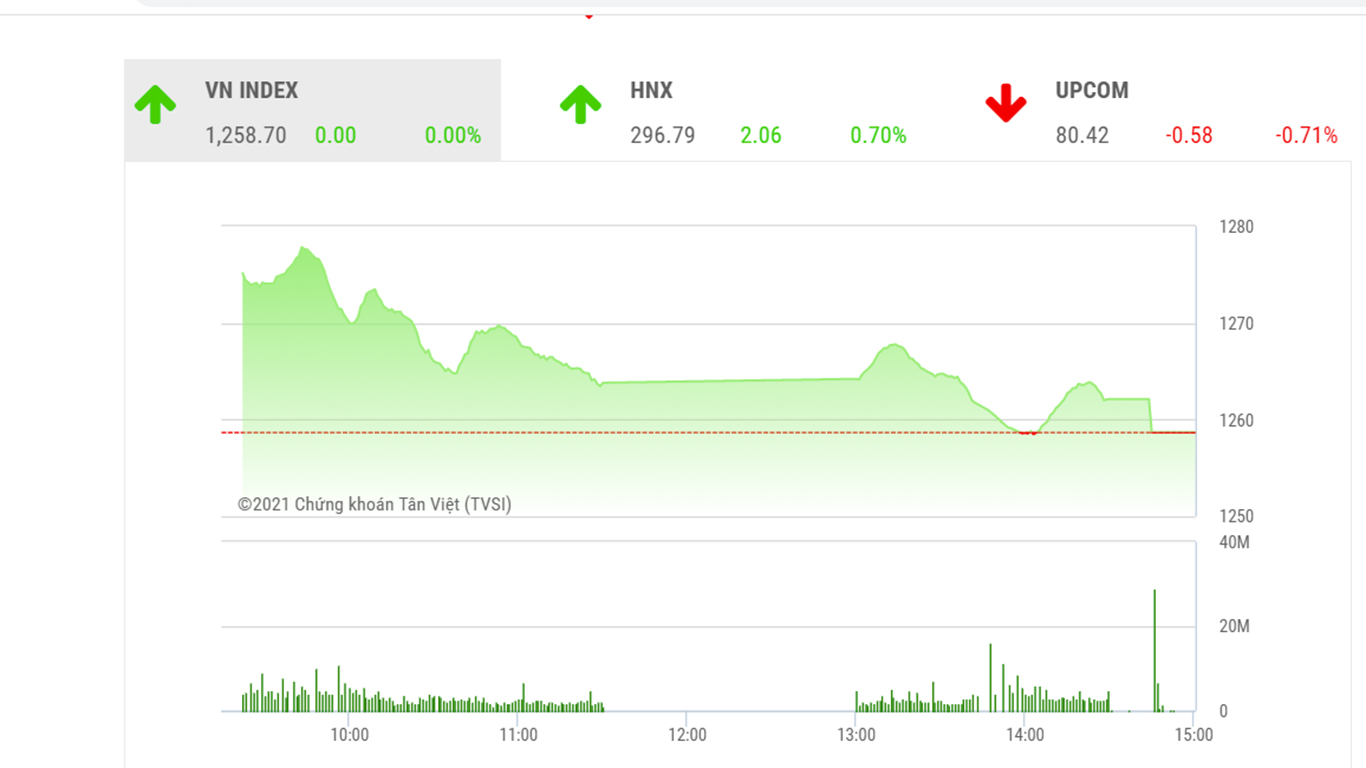Image resolution: width=1366 pixels, height=768 pixels.
Task: Click the 20M volume axis label
Action: (1235, 627)
